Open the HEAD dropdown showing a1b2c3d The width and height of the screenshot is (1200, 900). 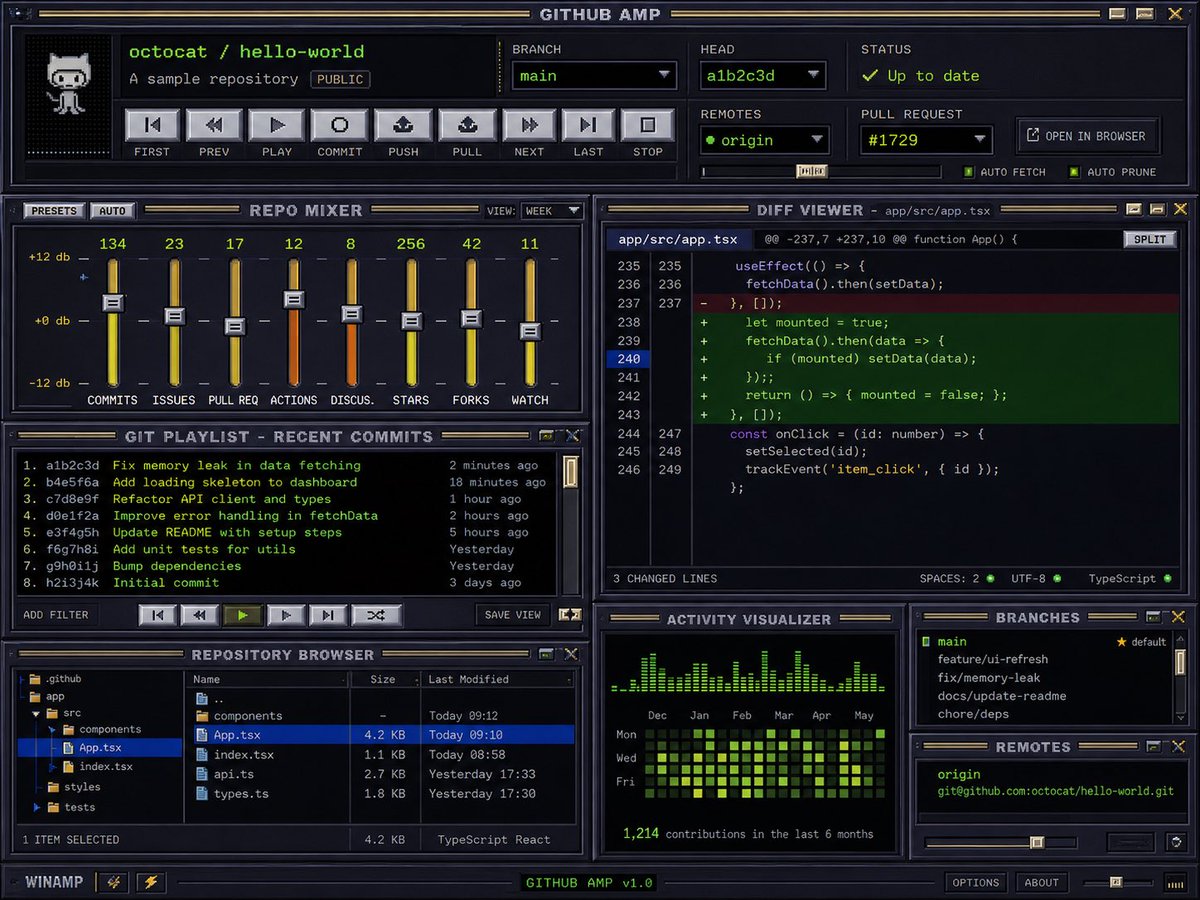[x=762, y=76]
